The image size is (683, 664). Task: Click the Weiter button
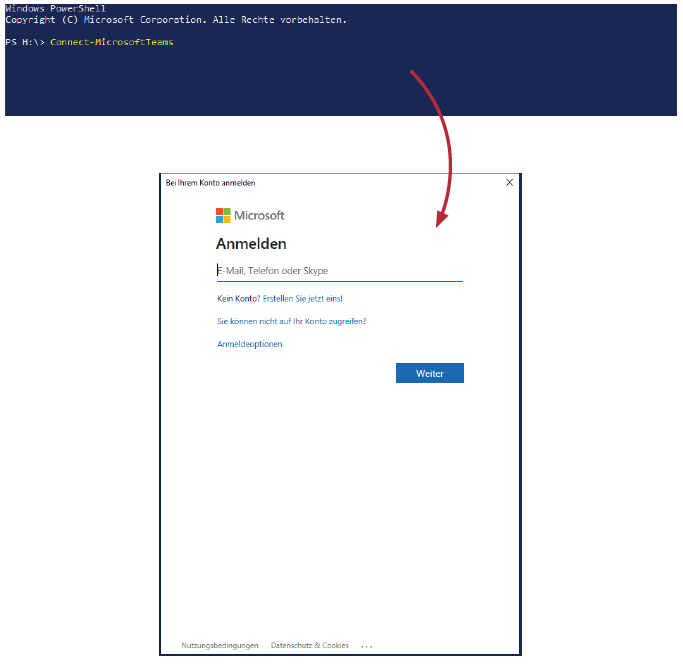click(429, 373)
